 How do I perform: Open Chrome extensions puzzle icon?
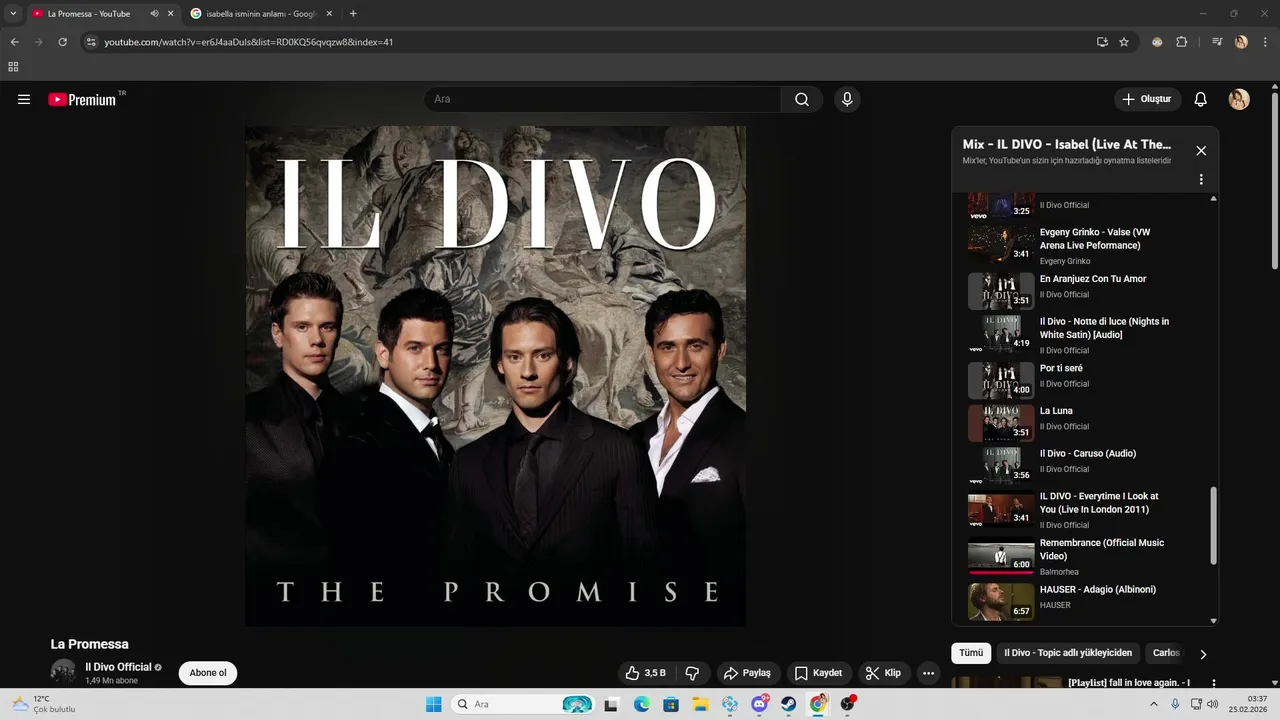1181,42
